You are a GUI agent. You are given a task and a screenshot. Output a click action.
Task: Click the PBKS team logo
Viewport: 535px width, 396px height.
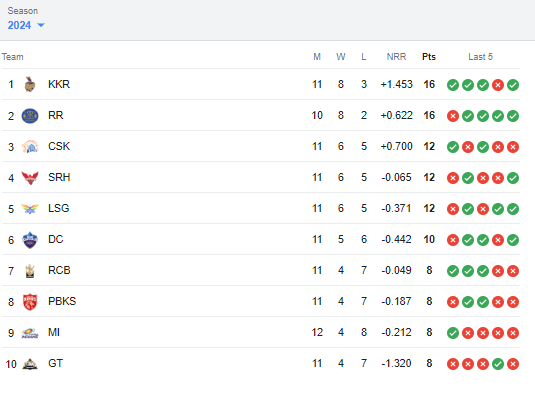coord(30,302)
